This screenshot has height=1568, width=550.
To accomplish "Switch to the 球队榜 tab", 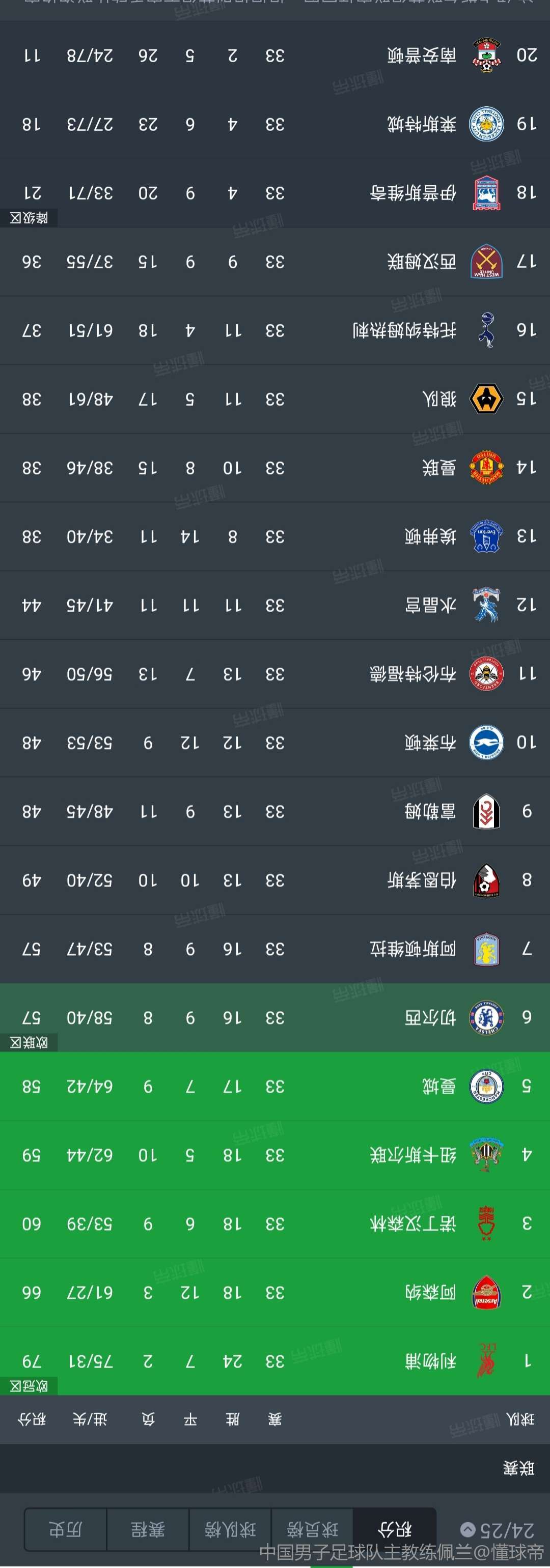I will tap(230, 1530).
